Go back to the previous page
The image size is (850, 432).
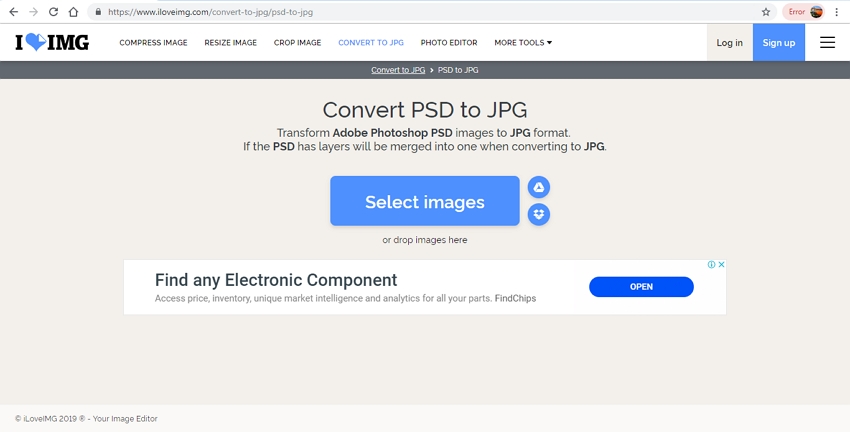13,12
